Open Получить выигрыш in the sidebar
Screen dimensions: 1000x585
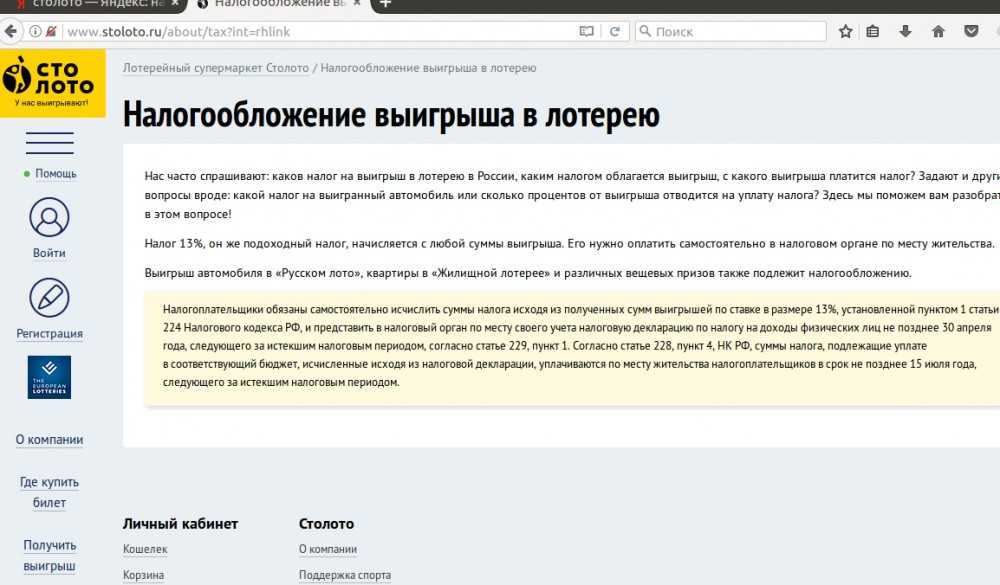click(x=49, y=556)
